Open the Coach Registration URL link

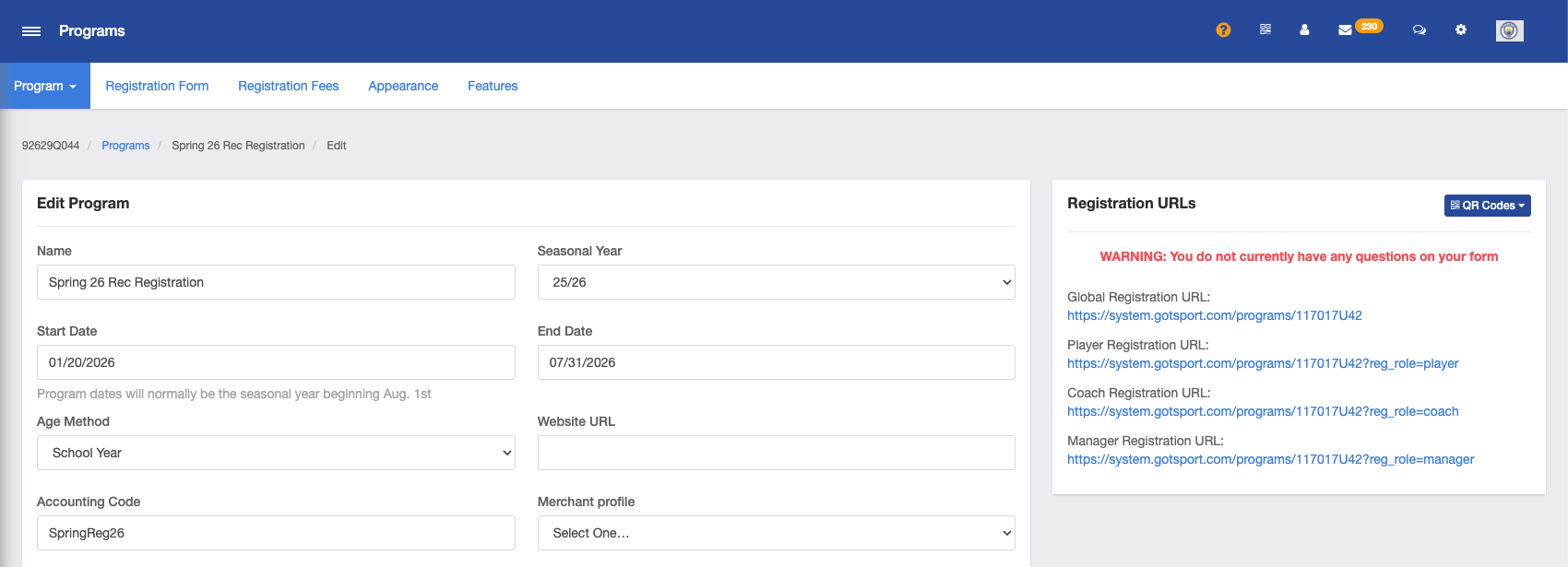tap(1263, 411)
